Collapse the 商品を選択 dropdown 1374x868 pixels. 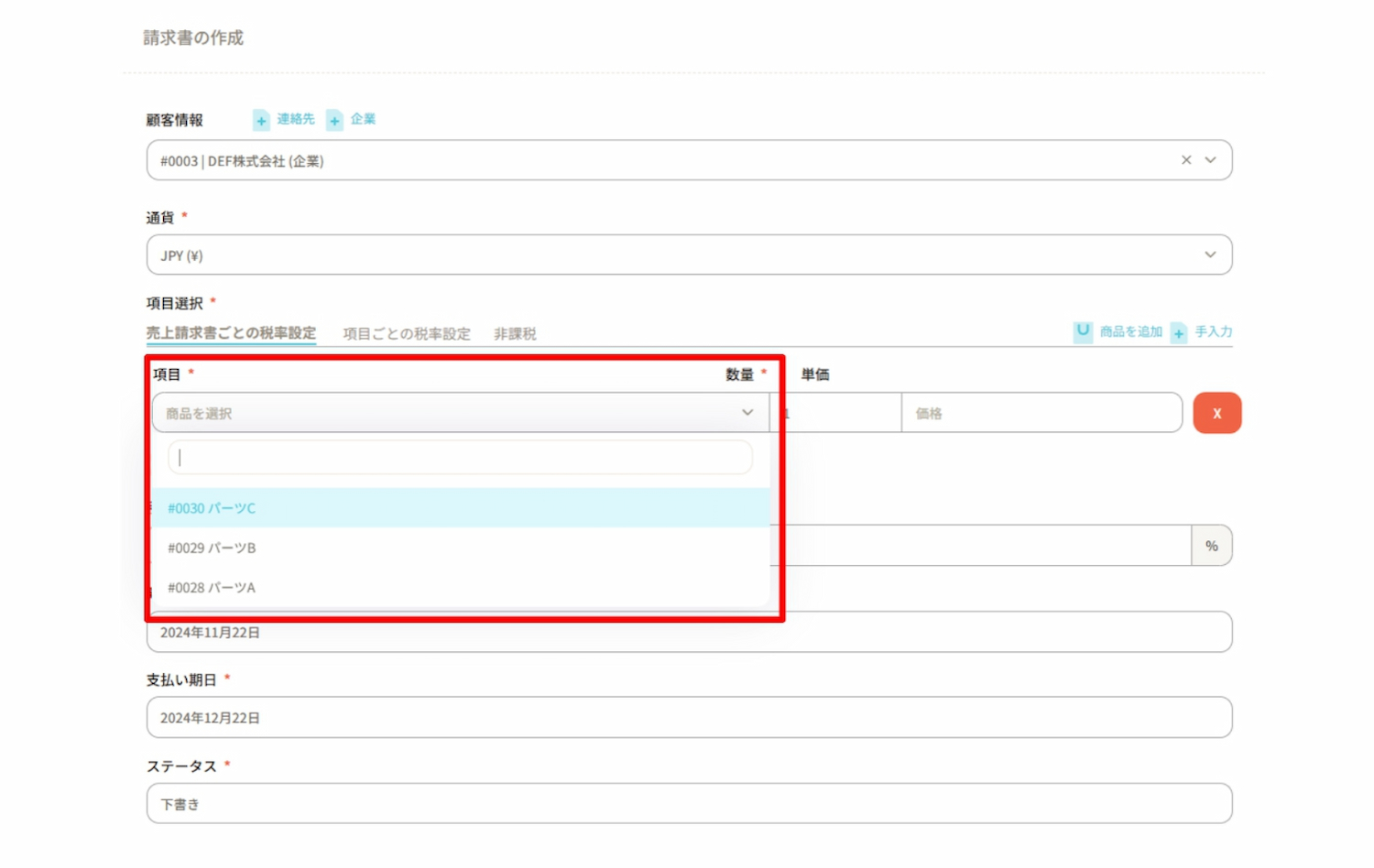click(x=747, y=413)
